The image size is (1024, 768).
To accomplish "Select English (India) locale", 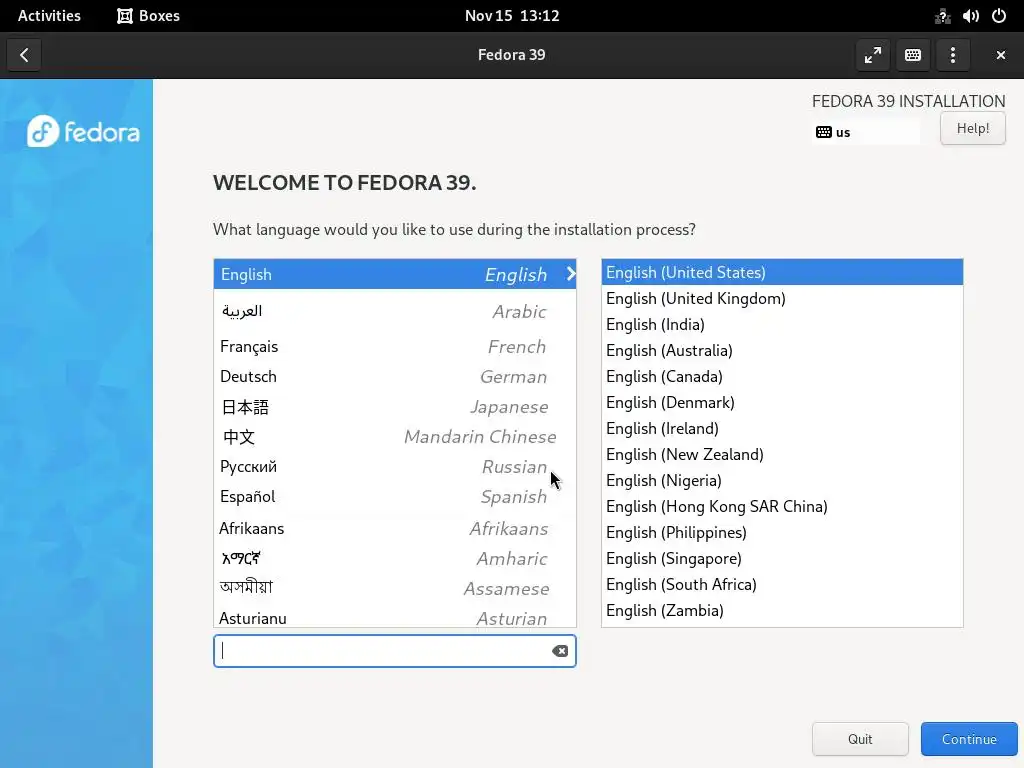I will coord(782,325).
